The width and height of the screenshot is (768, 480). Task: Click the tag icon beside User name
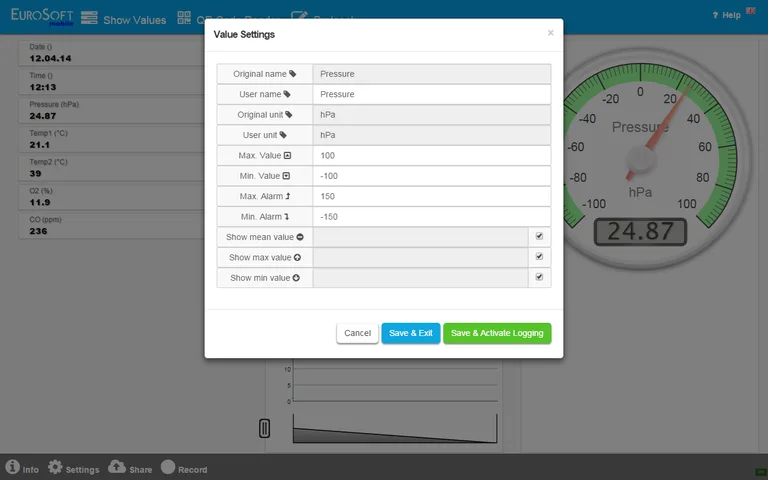[287, 94]
